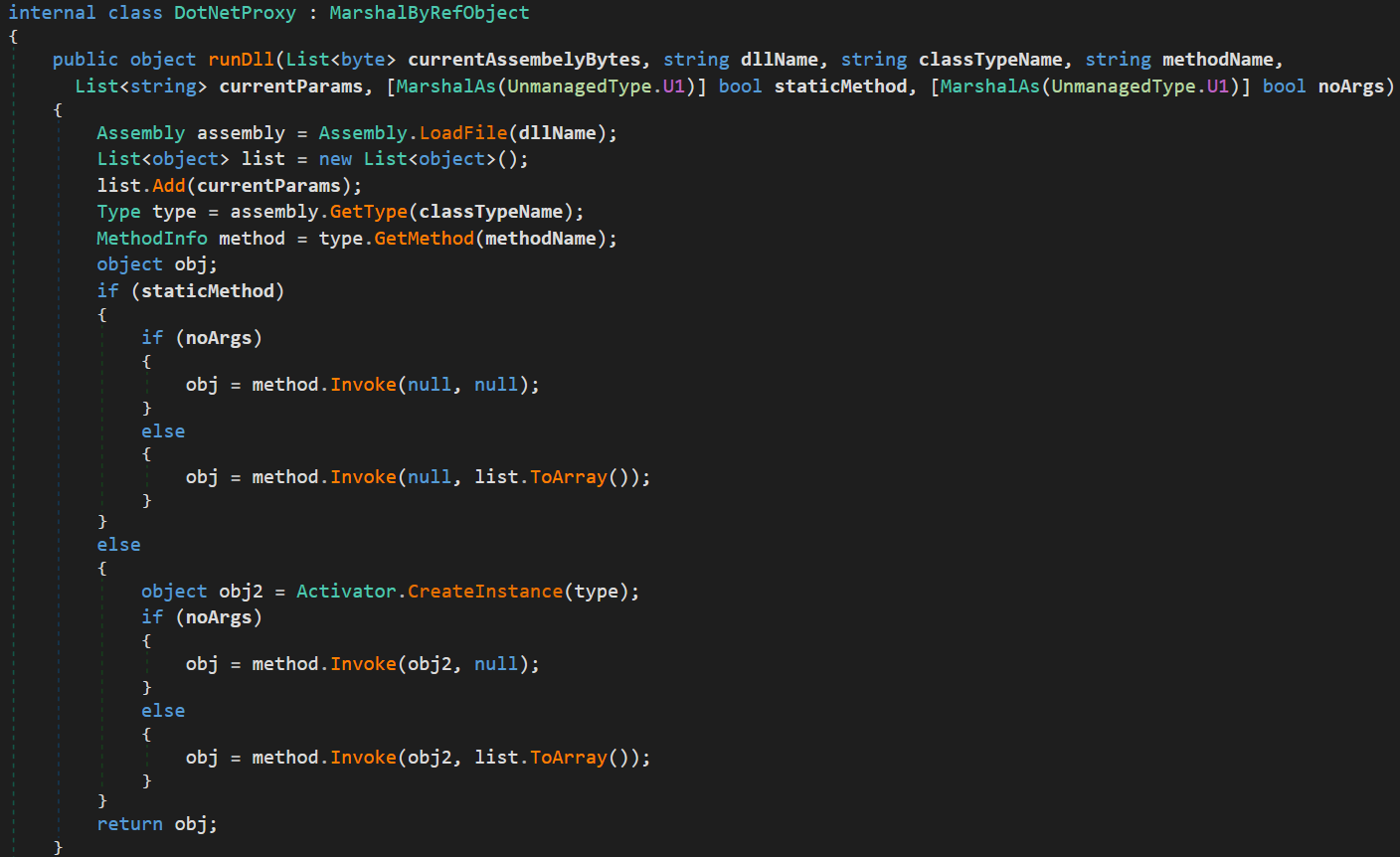This screenshot has width=1400, height=857.
Task: Click Invoke in method.Invoke(null, null)
Action: (363, 385)
